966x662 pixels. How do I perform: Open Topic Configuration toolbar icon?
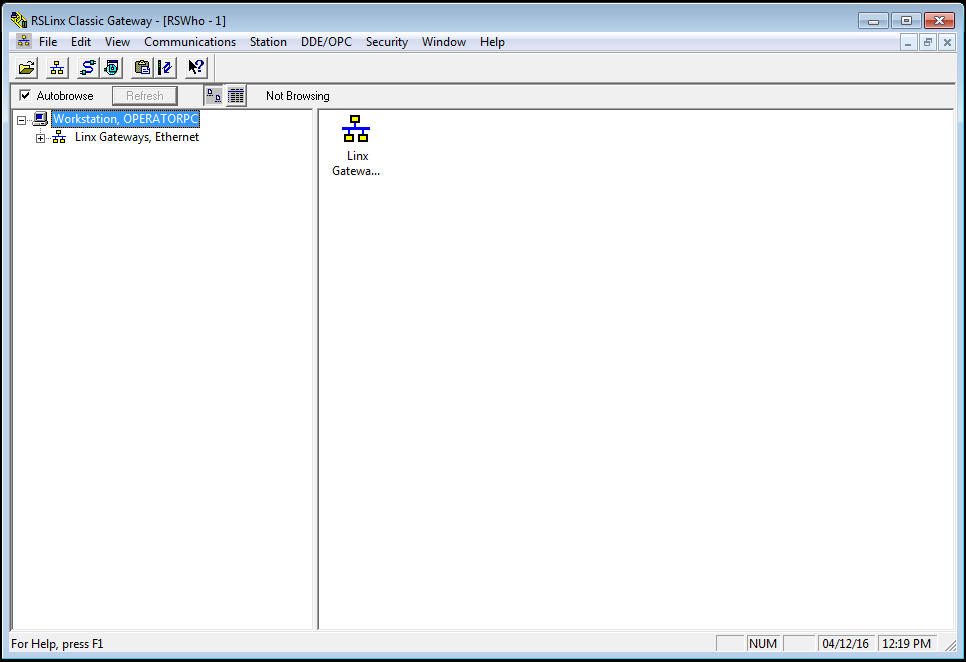coord(165,68)
